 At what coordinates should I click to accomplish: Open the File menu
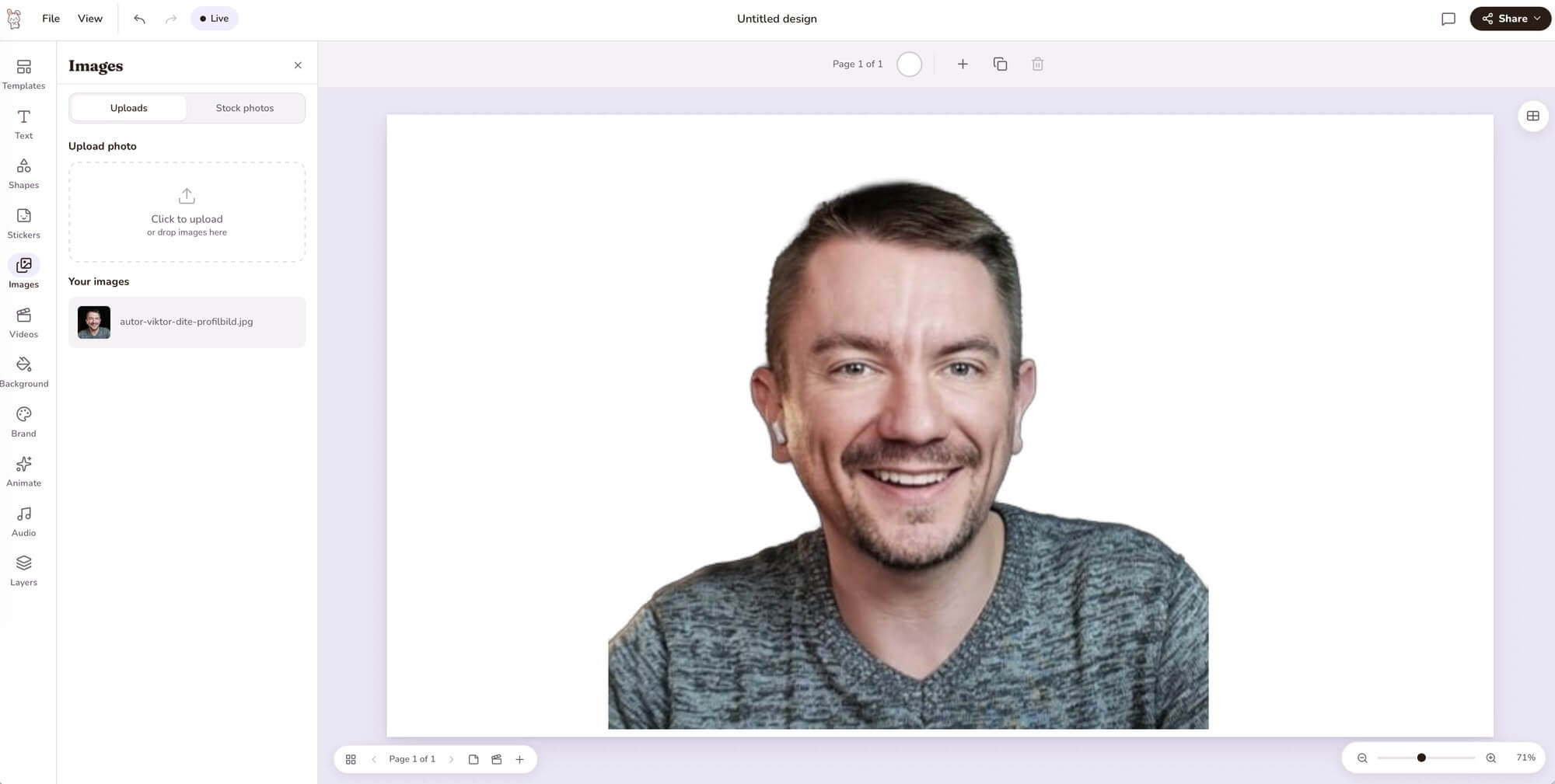(x=51, y=19)
